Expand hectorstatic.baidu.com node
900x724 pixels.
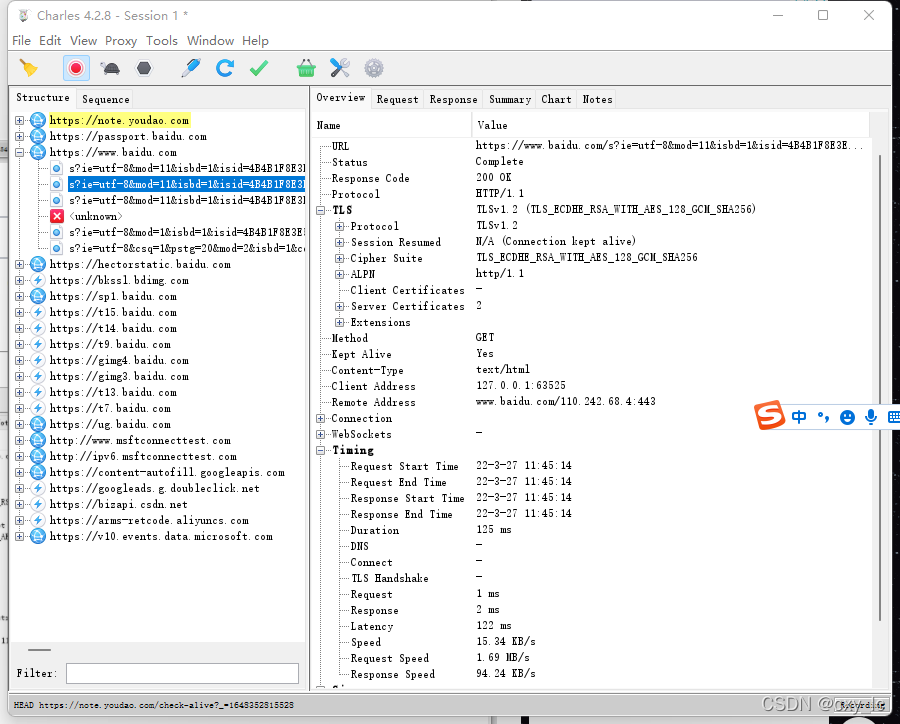[20, 265]
